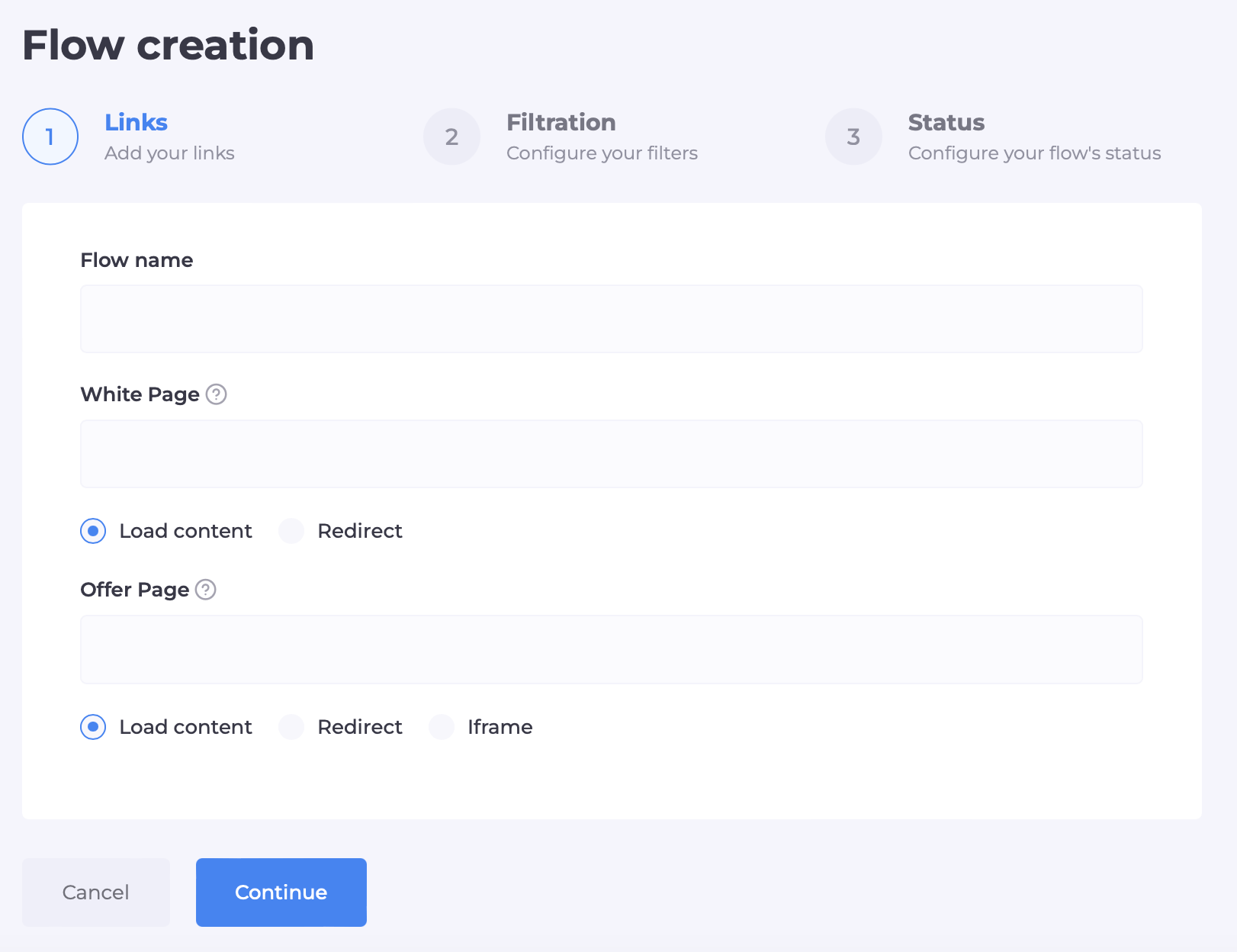Choose Redirect option under White Page
1237x952 pixels.
click(x=291, y=531)
